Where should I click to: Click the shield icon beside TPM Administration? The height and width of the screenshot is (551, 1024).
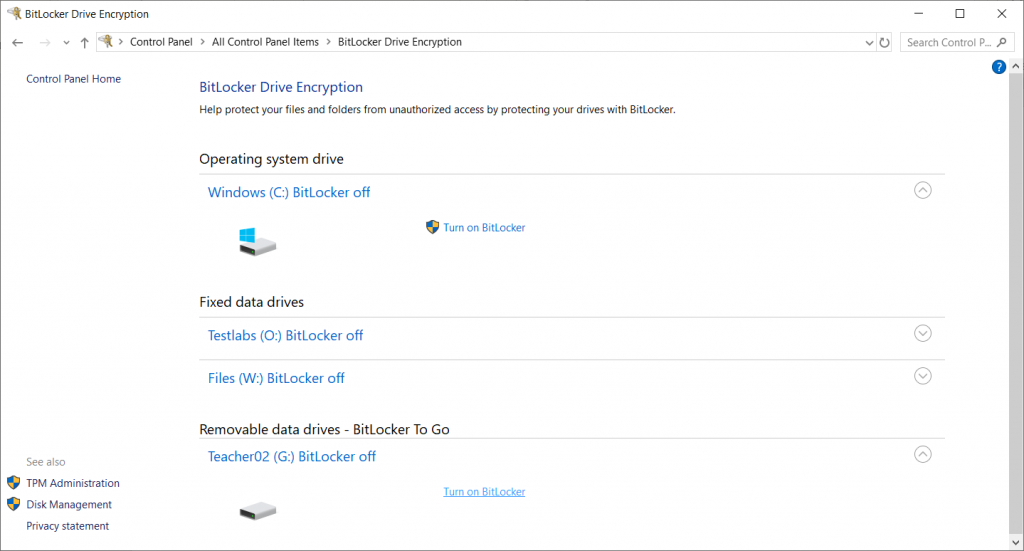coord(14,482)
